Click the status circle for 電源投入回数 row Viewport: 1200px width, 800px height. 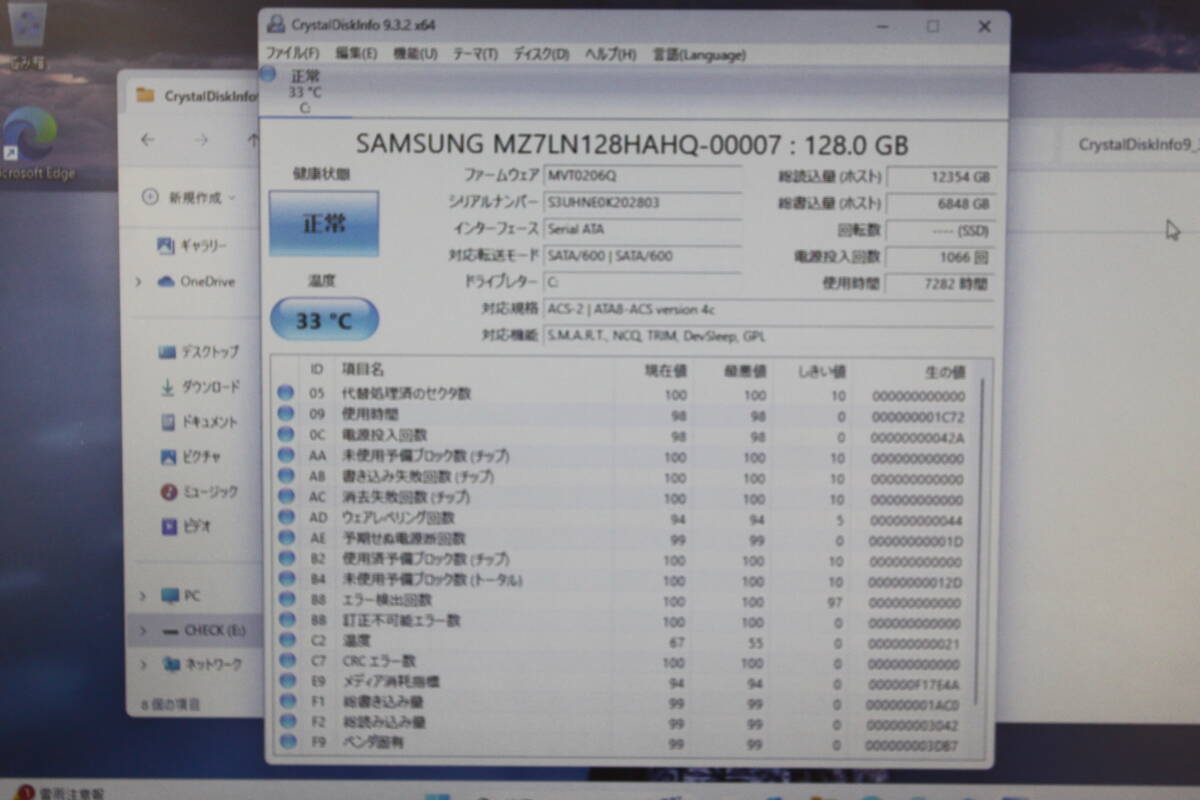286,435
